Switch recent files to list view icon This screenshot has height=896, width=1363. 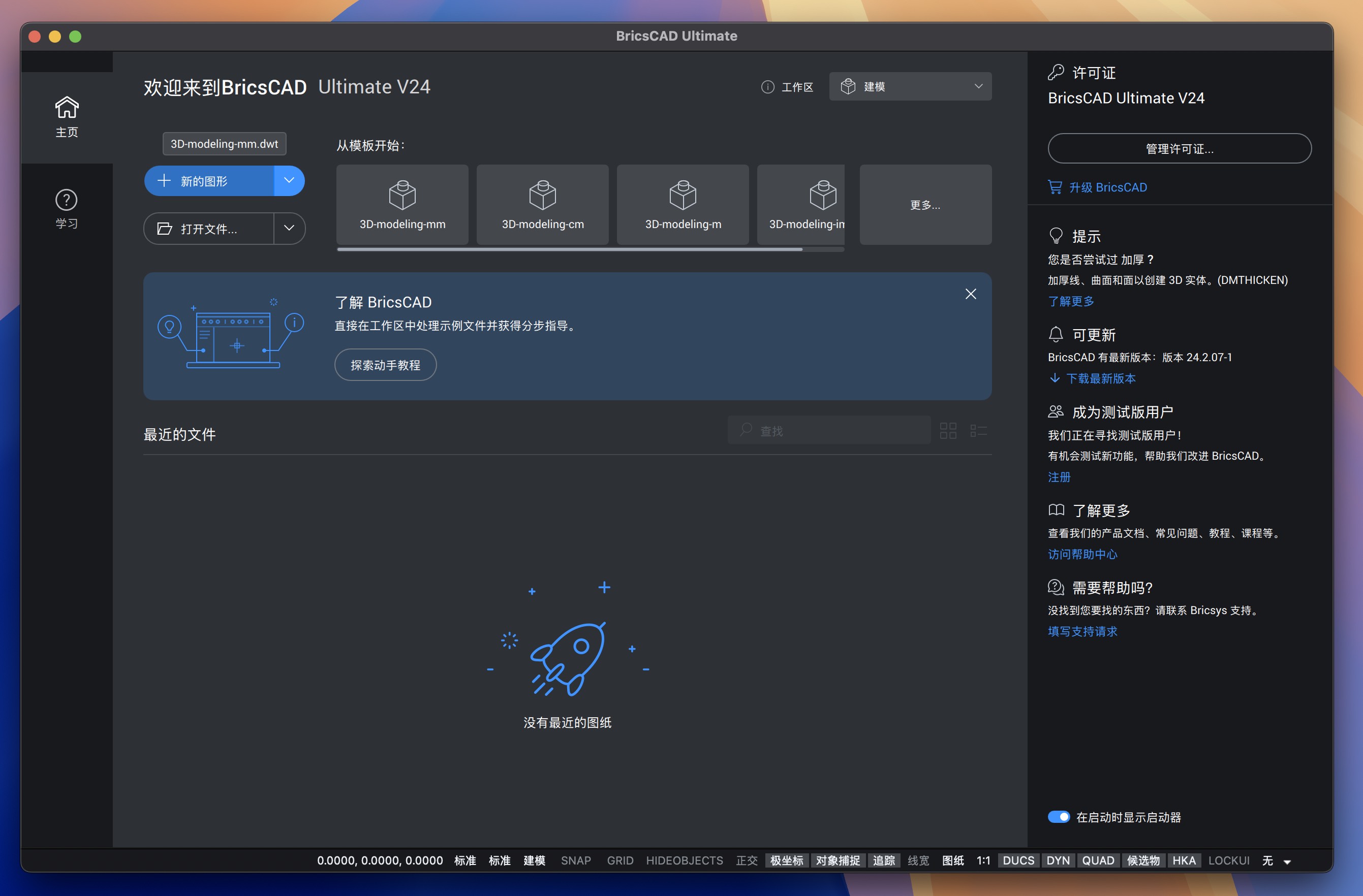point(978,431)
